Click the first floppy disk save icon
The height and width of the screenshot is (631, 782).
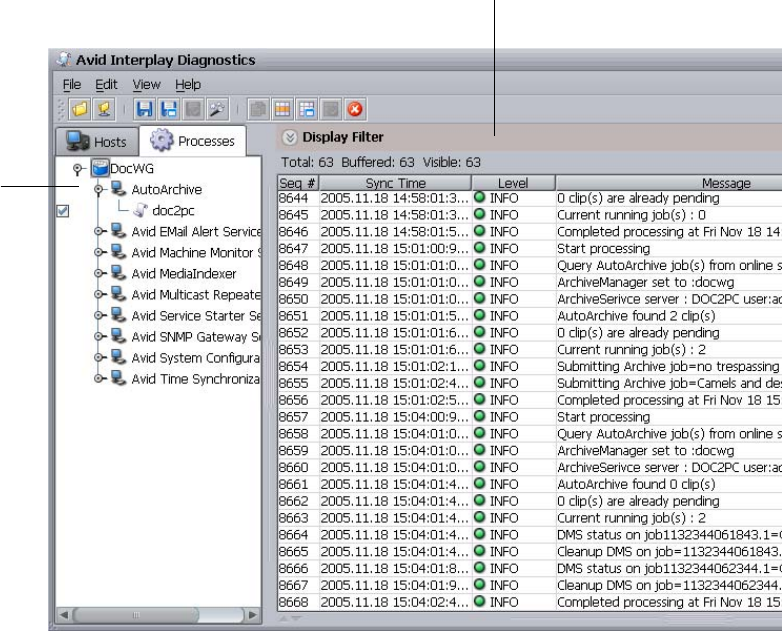point(146,109)
